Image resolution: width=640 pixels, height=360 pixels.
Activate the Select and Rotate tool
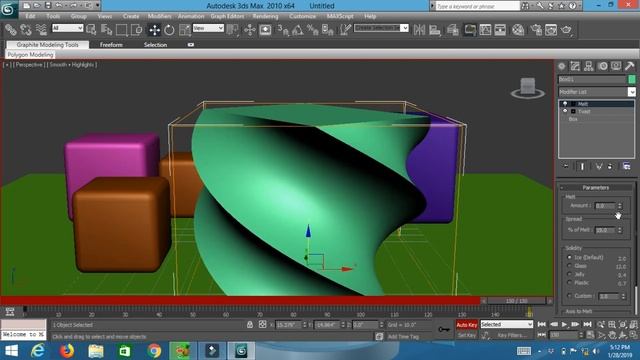coord(169,30)
